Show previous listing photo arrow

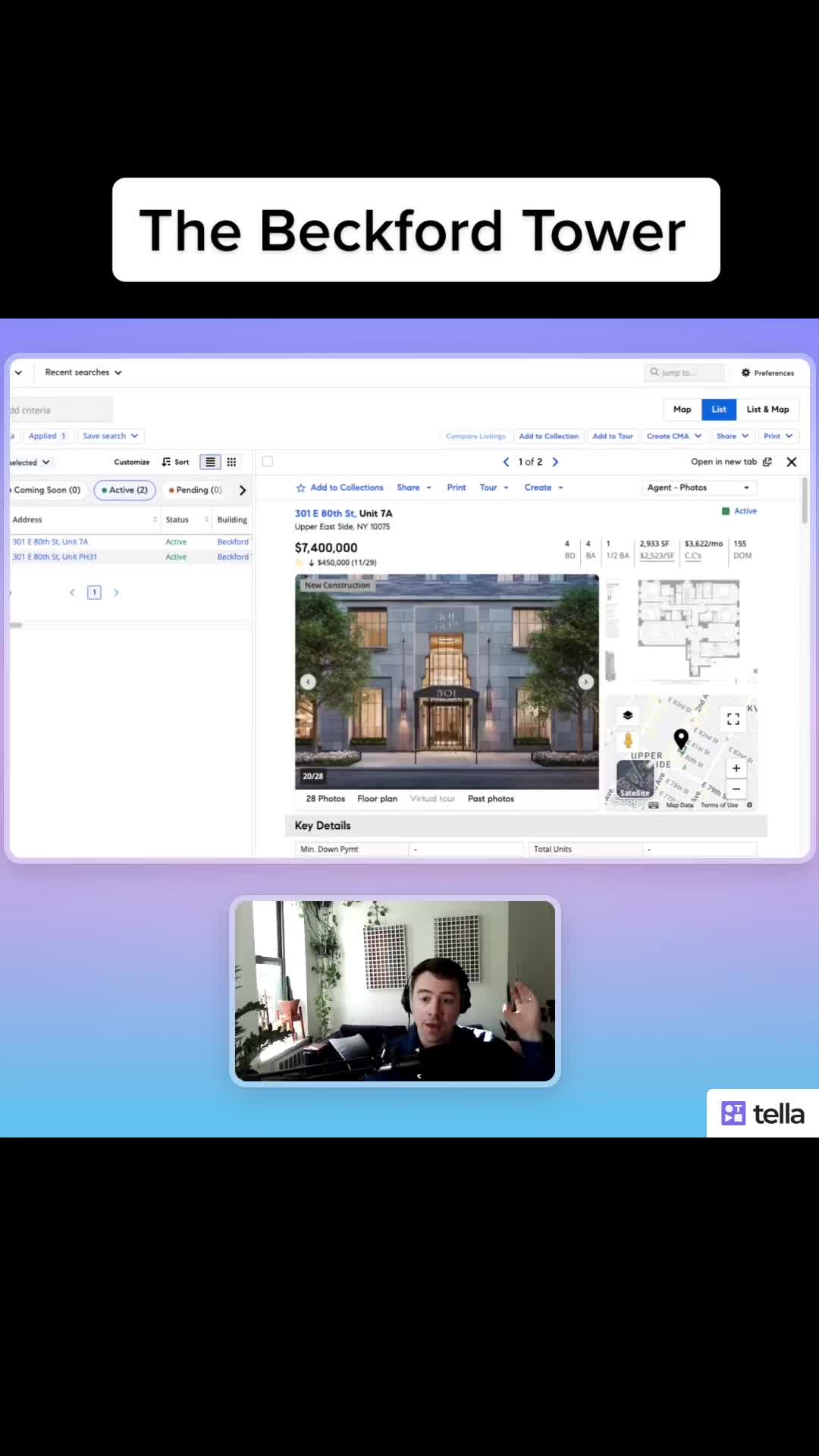tap(308, 682)
